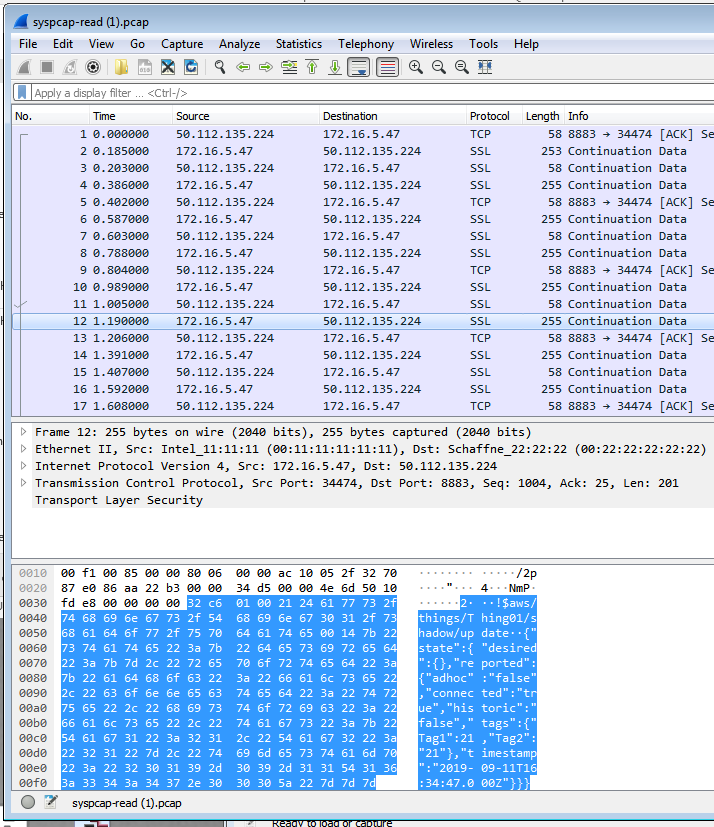Open the Wireless menu
Viewport: 714px width, 827px height.
tap(431, 44)
